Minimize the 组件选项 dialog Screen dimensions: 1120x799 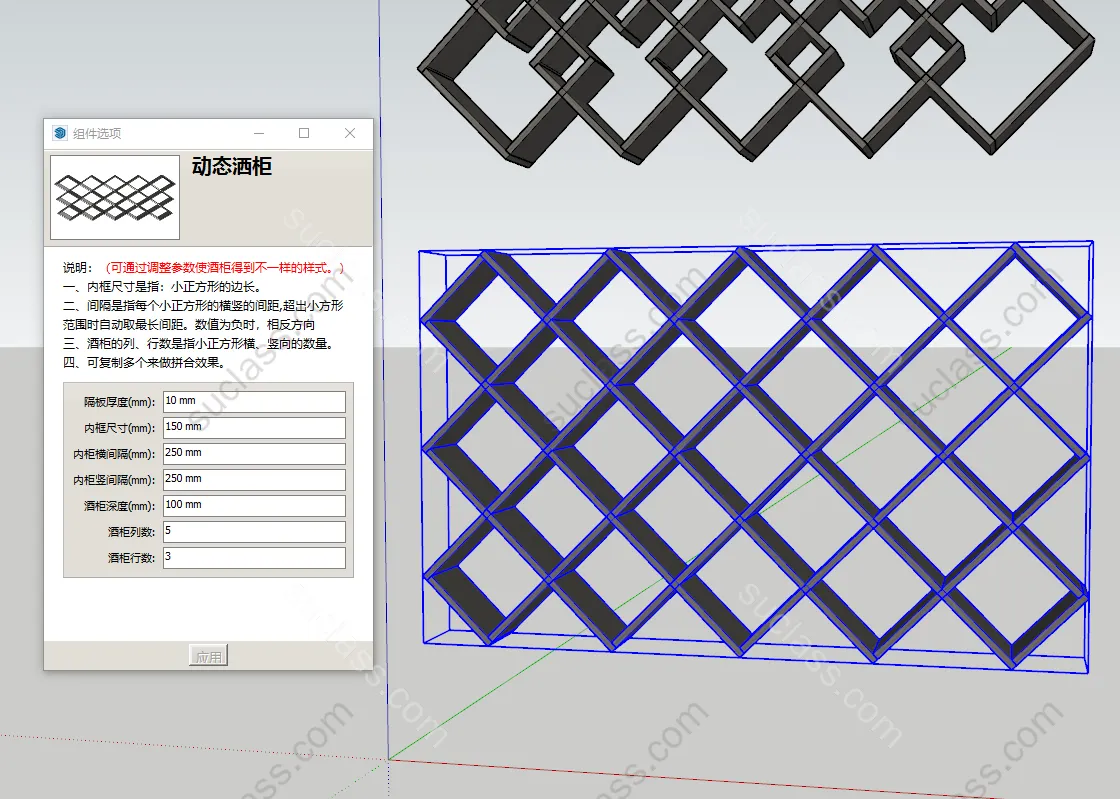click(259, 133)
